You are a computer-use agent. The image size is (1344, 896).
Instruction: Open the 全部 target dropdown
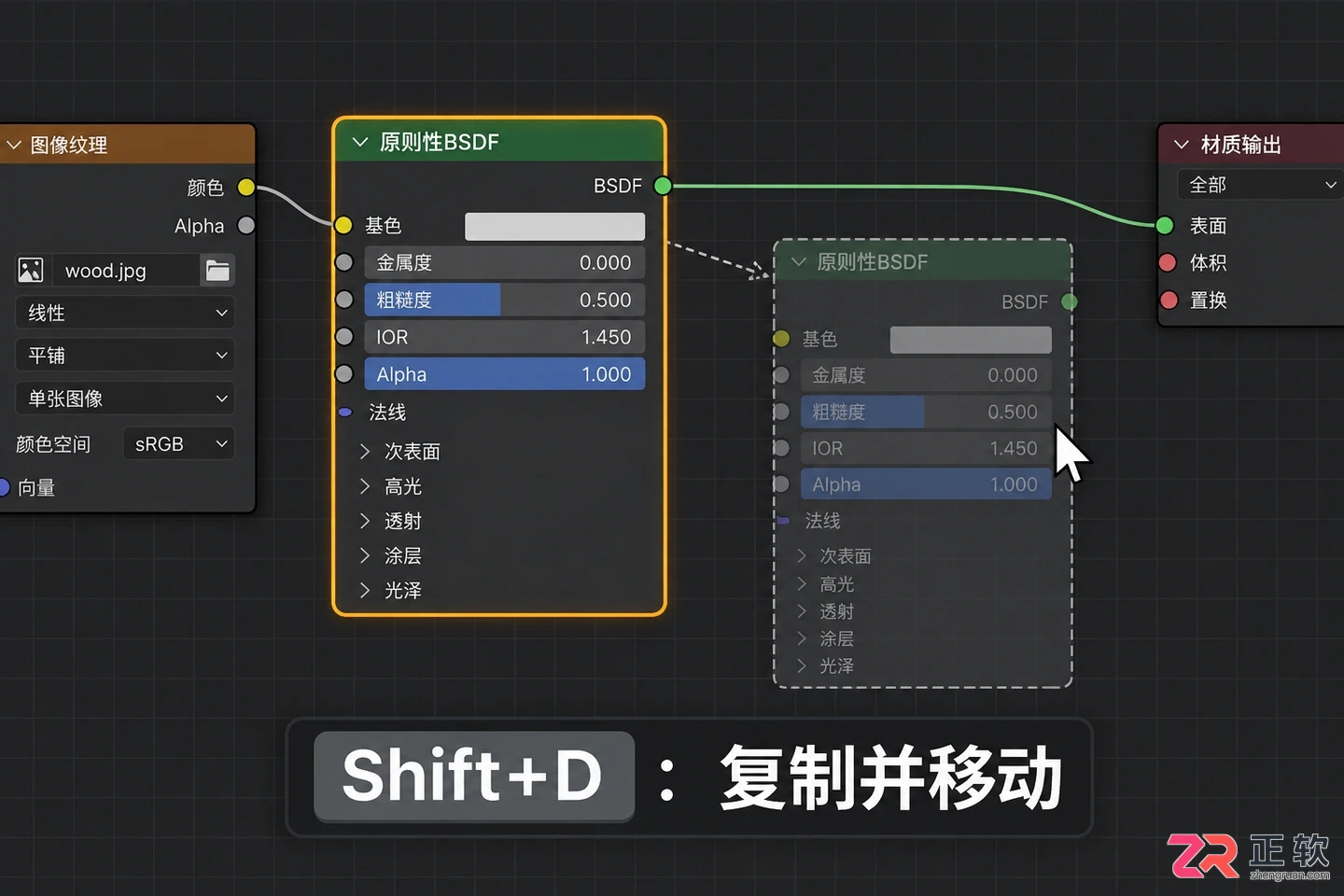click(x=1260, y=185)
